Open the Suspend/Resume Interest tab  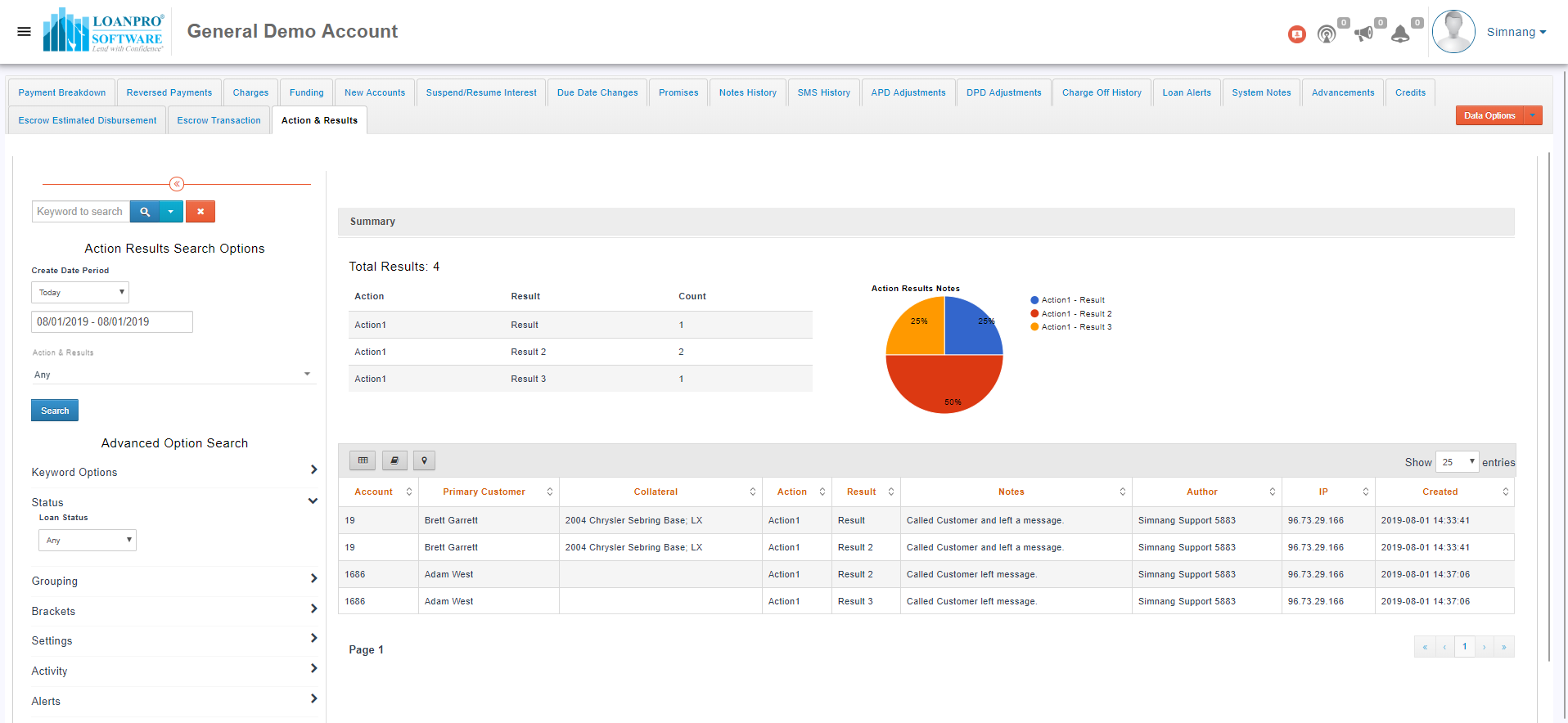click(481, 92)
